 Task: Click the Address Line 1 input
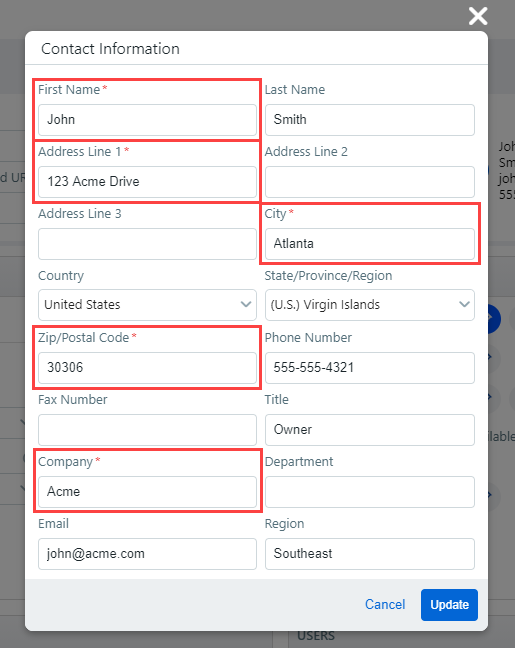(147, 182)
